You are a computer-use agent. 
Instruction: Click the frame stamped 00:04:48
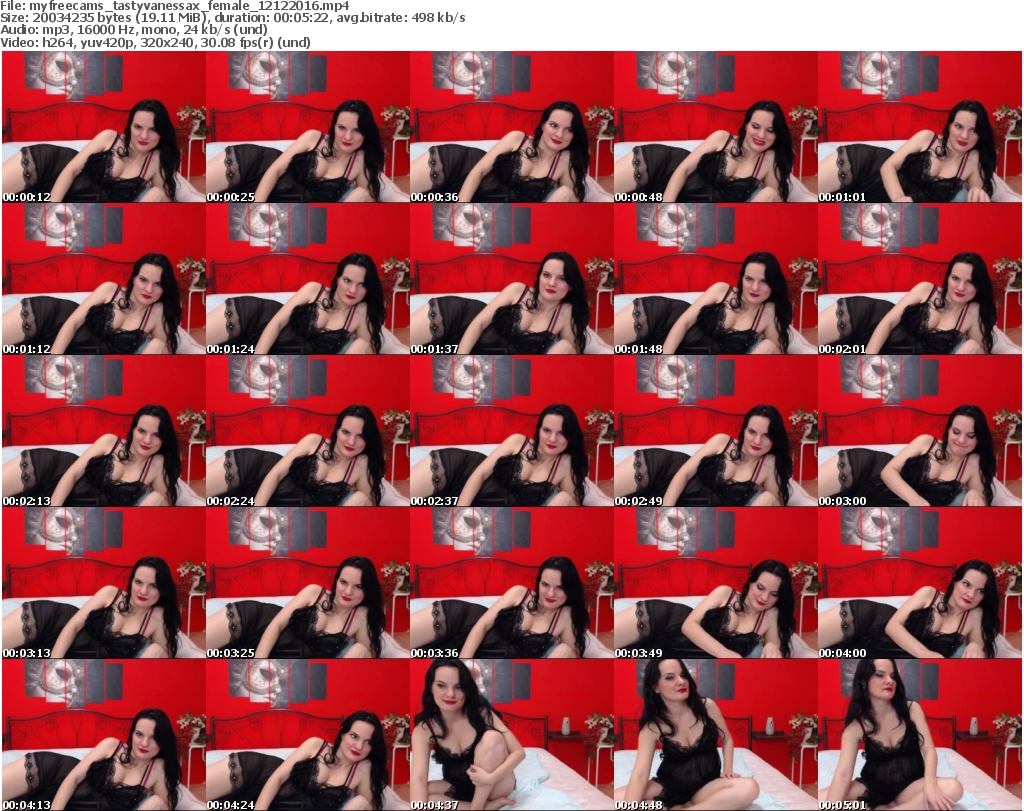click(715, 735)
